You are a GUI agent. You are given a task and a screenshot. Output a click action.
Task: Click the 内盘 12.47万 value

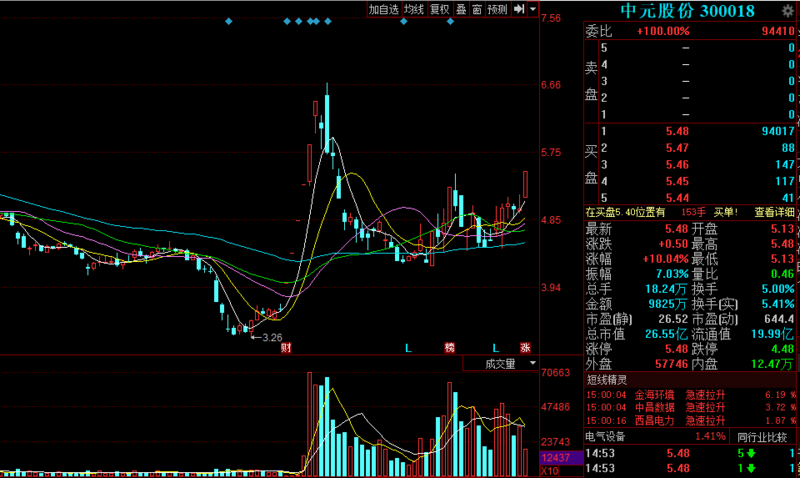[772, 364]
